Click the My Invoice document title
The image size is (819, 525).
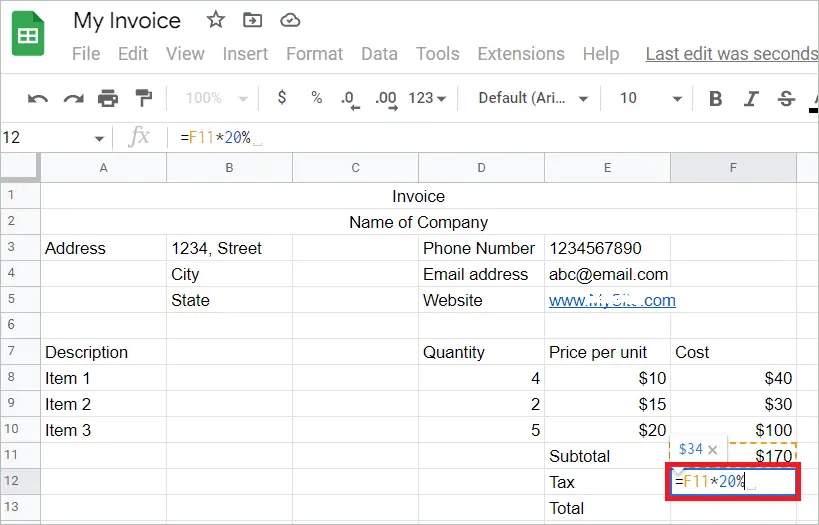coord(127,21)
